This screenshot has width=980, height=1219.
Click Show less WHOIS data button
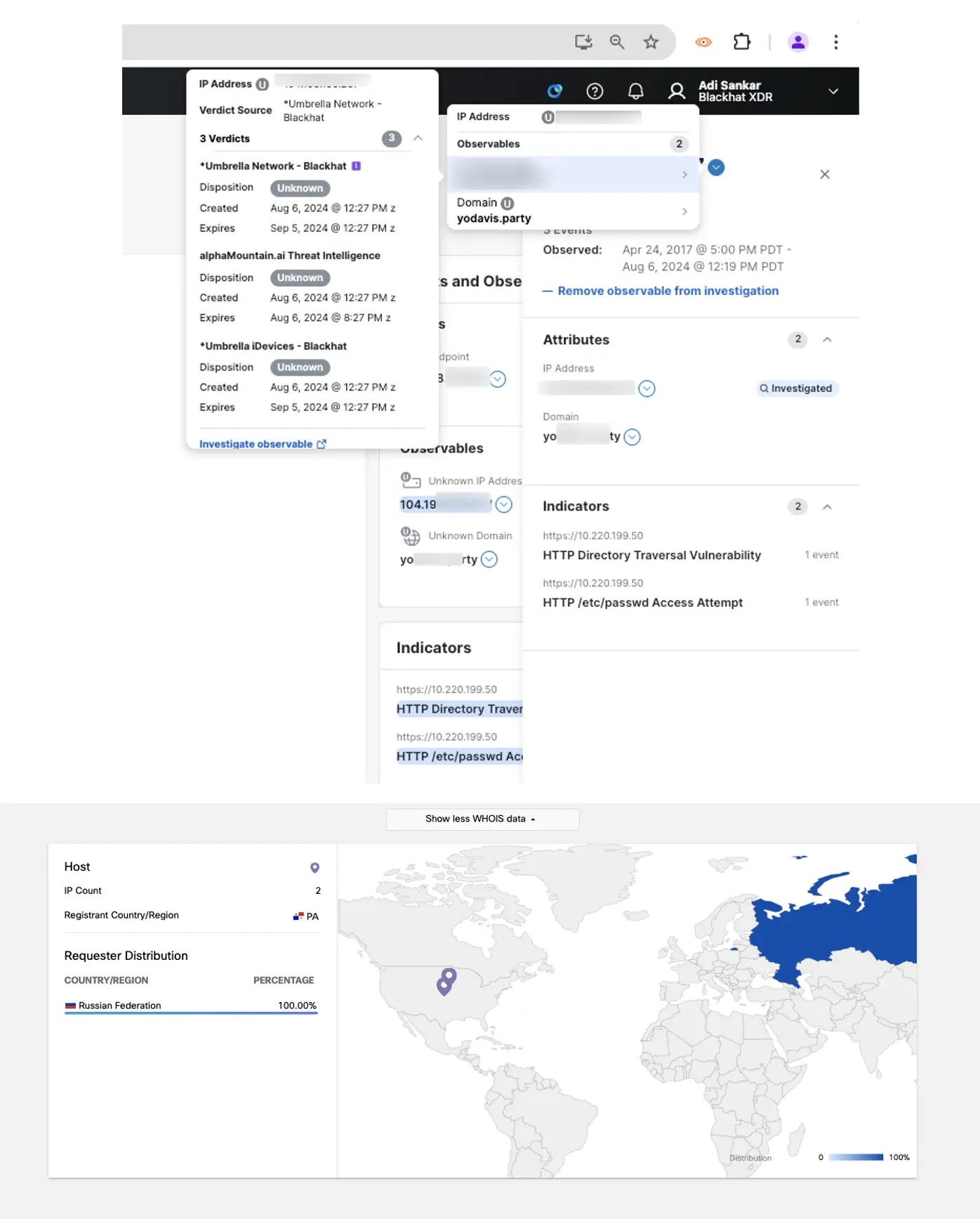coord(482,819)
